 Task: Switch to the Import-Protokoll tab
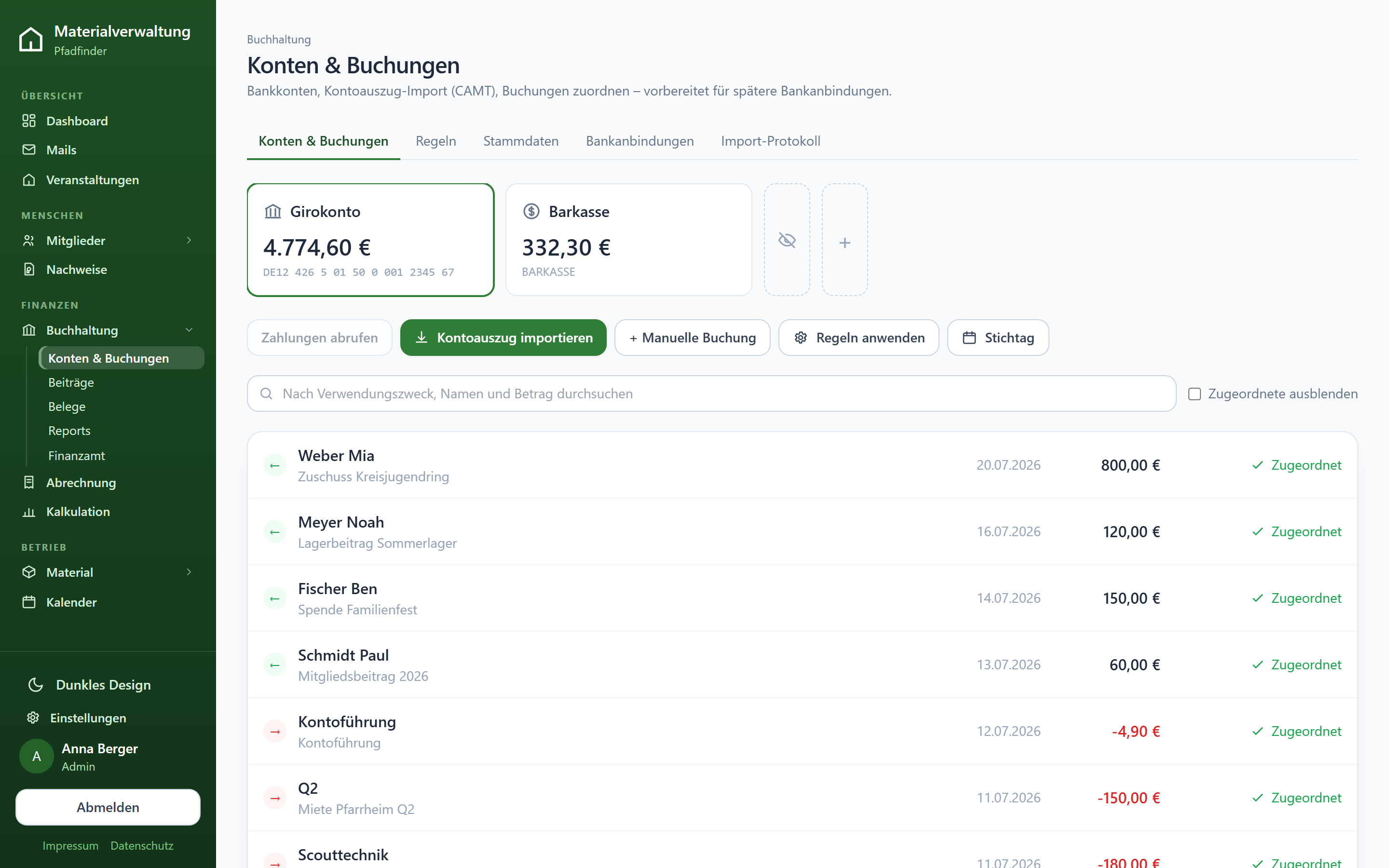pyautogui.click(x=770, y=141)
